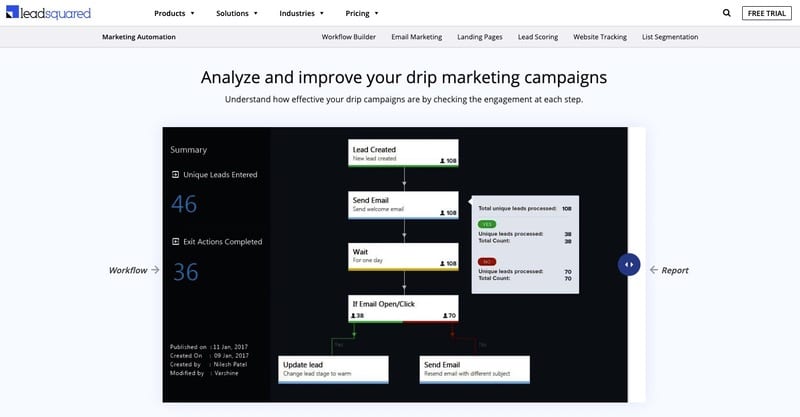
Task: Click the FREE TRIAL button
Action: (766, 13)
